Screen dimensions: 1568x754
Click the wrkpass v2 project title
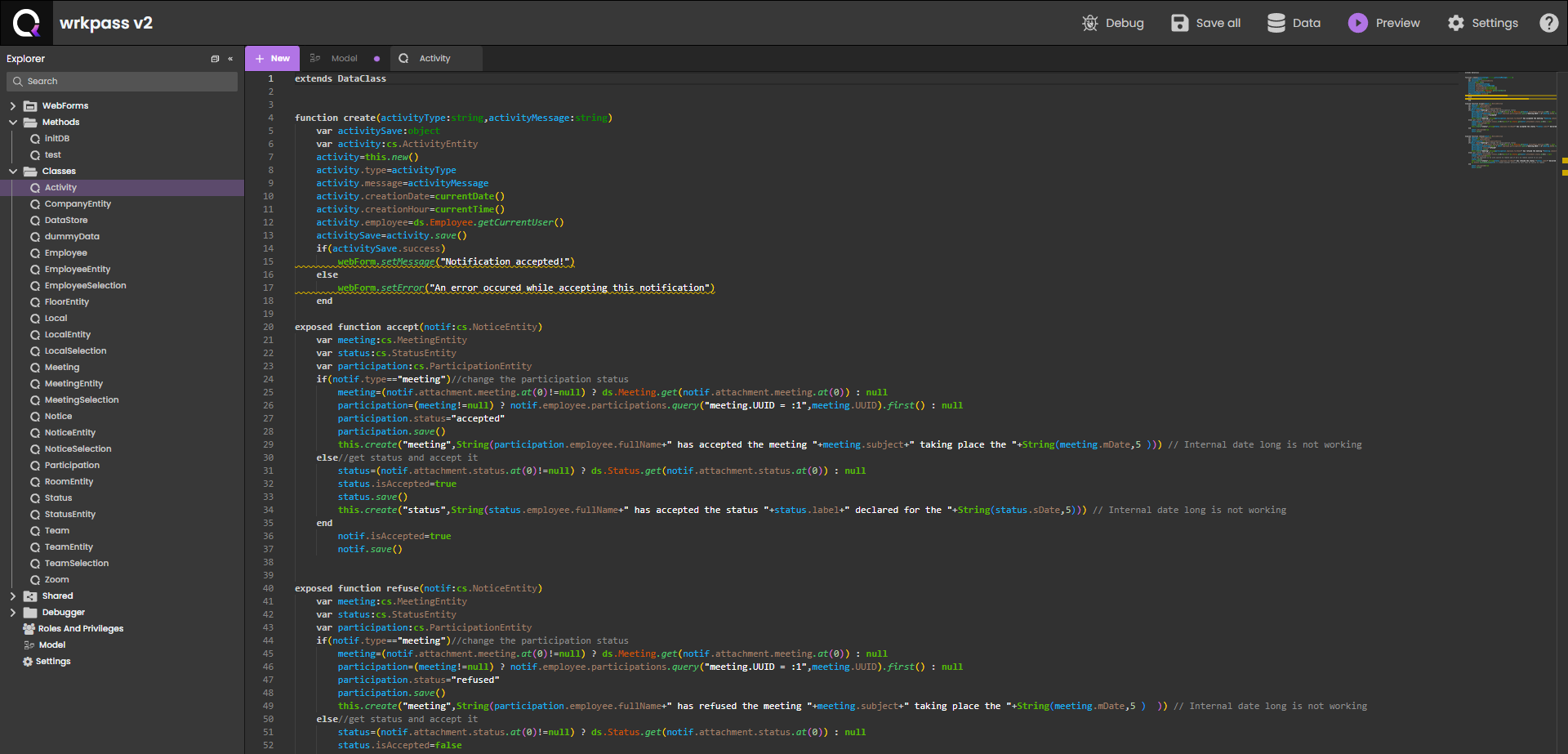106,23
